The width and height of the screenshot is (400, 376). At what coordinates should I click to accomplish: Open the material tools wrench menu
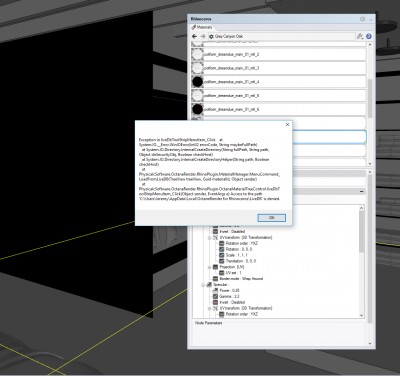[x=360, y=36]
